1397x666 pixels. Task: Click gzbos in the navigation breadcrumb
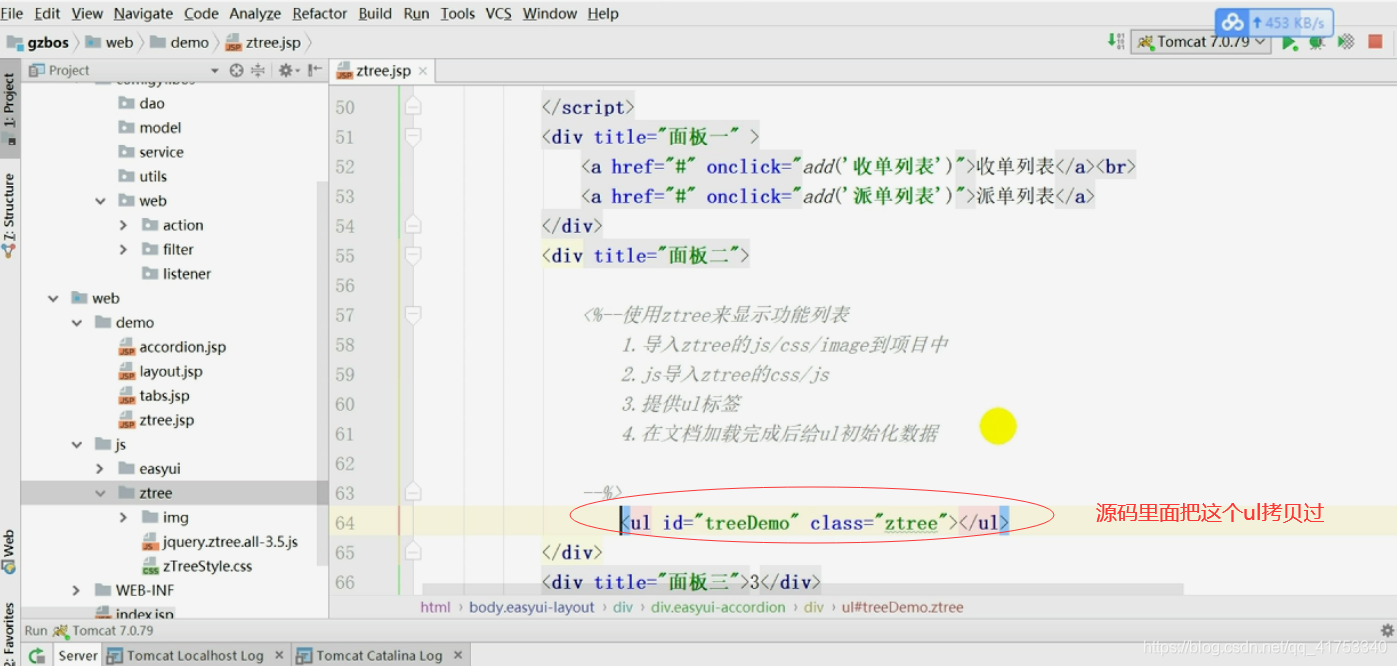coord(39,42)
